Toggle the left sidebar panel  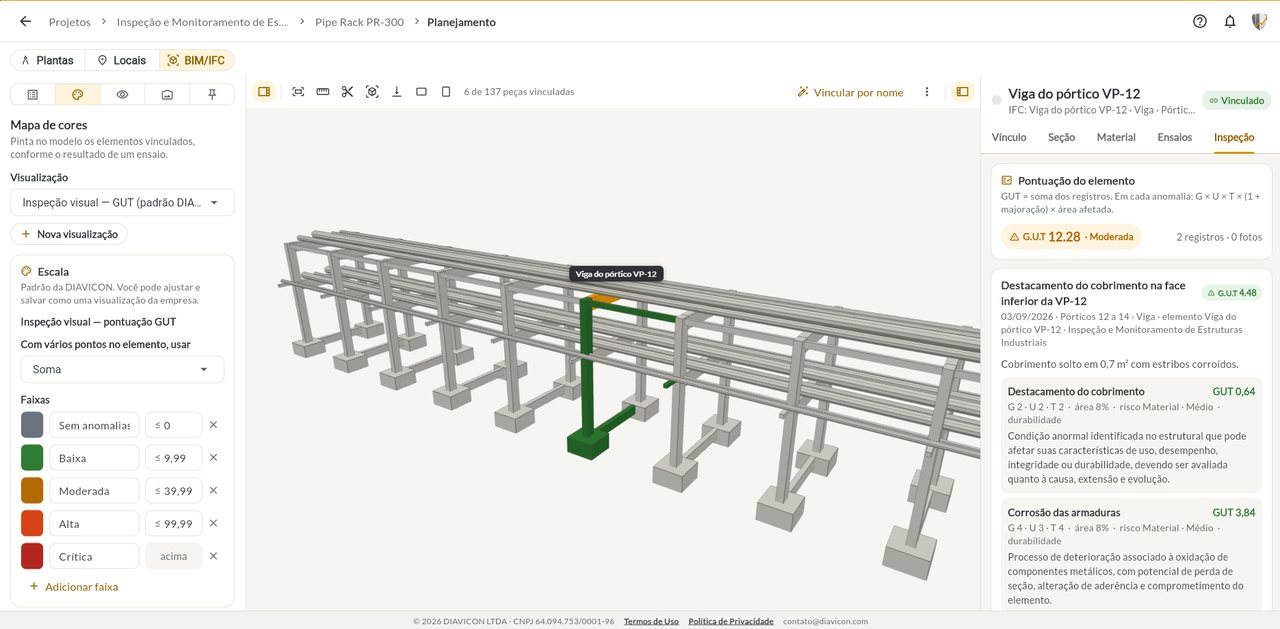point(264,91)
